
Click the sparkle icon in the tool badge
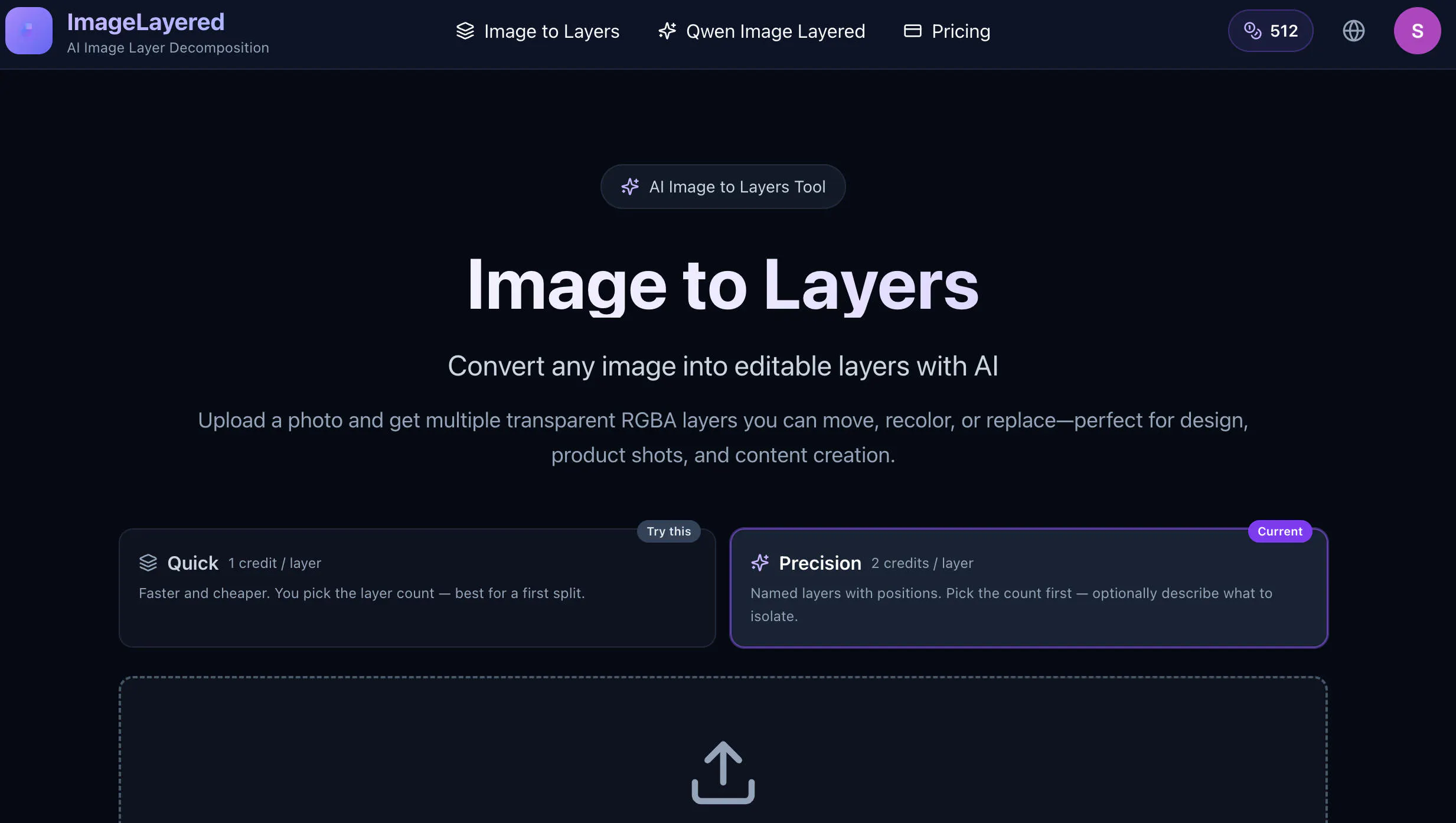630,187
